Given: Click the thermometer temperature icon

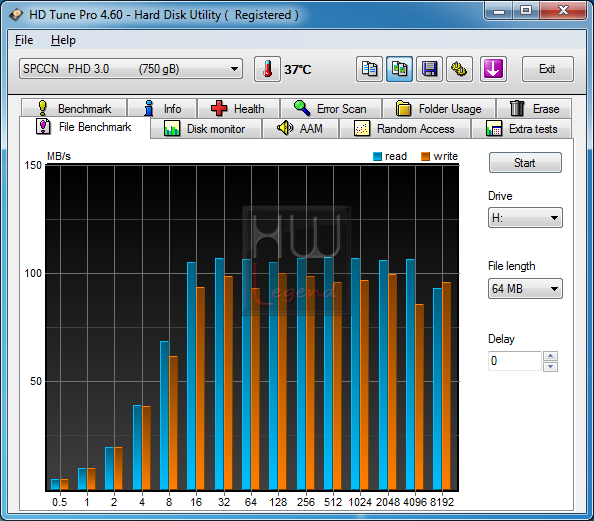Looking at the screenshot, I should point(267,69).
